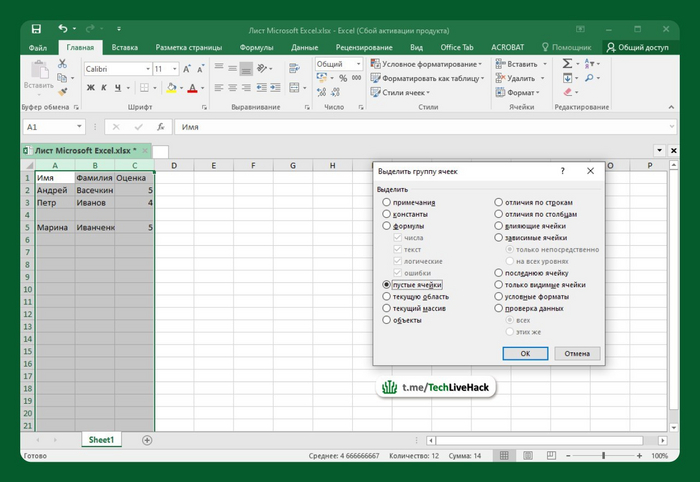The height and width of the screenshot is (482, 700).
Task: Click the horizontal scrollbar track
Action: pos(539,440)
